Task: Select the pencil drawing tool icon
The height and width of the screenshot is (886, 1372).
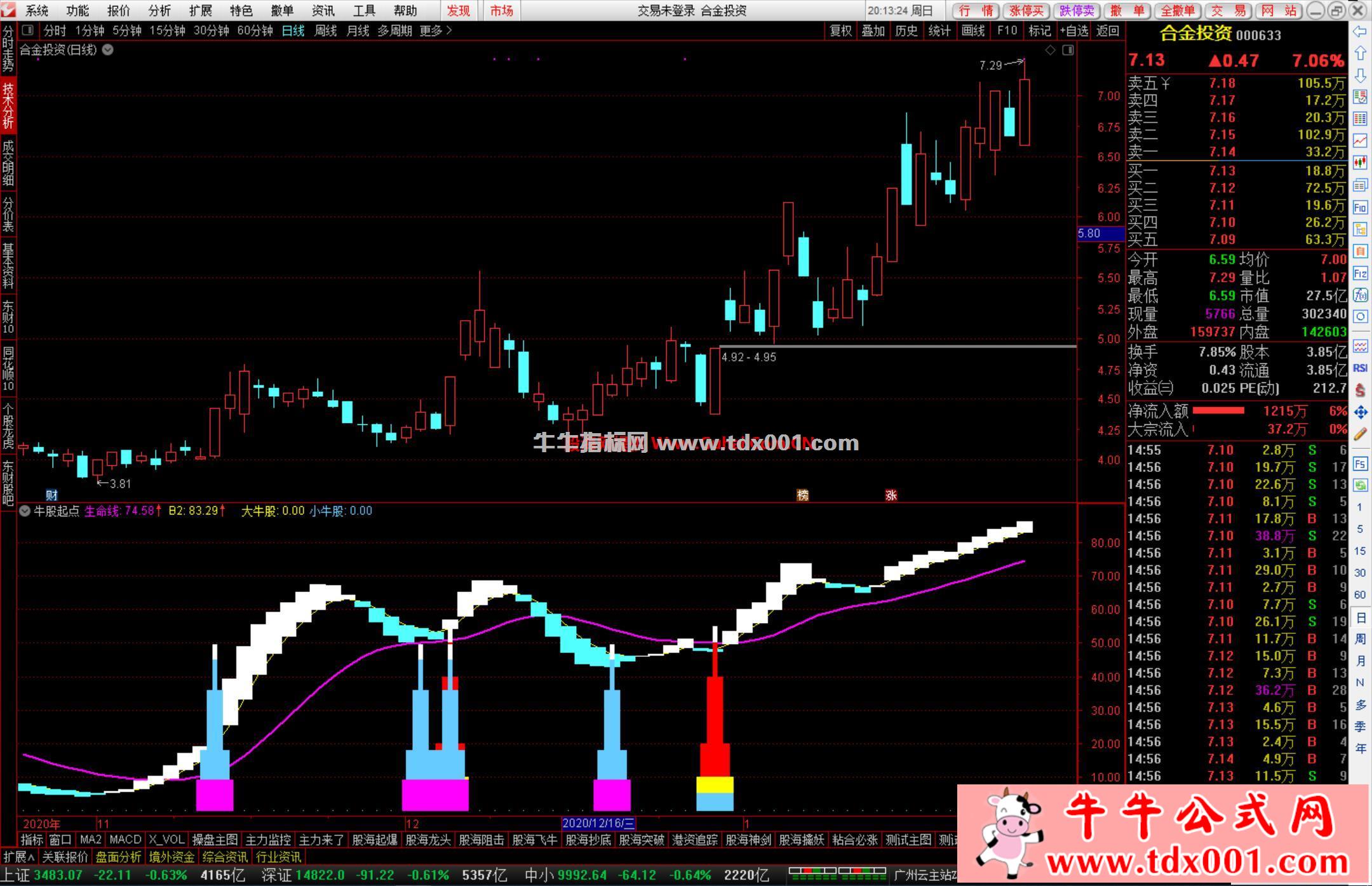Action: click(1360, 434)
